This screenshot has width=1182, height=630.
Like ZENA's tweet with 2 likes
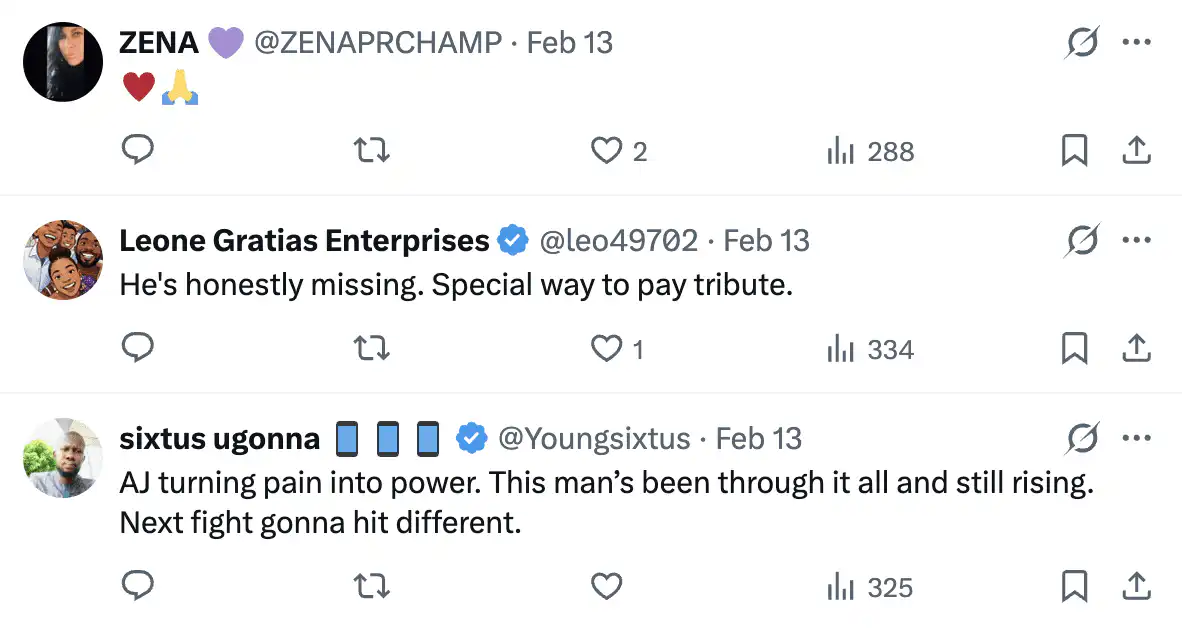pos(607,151)
